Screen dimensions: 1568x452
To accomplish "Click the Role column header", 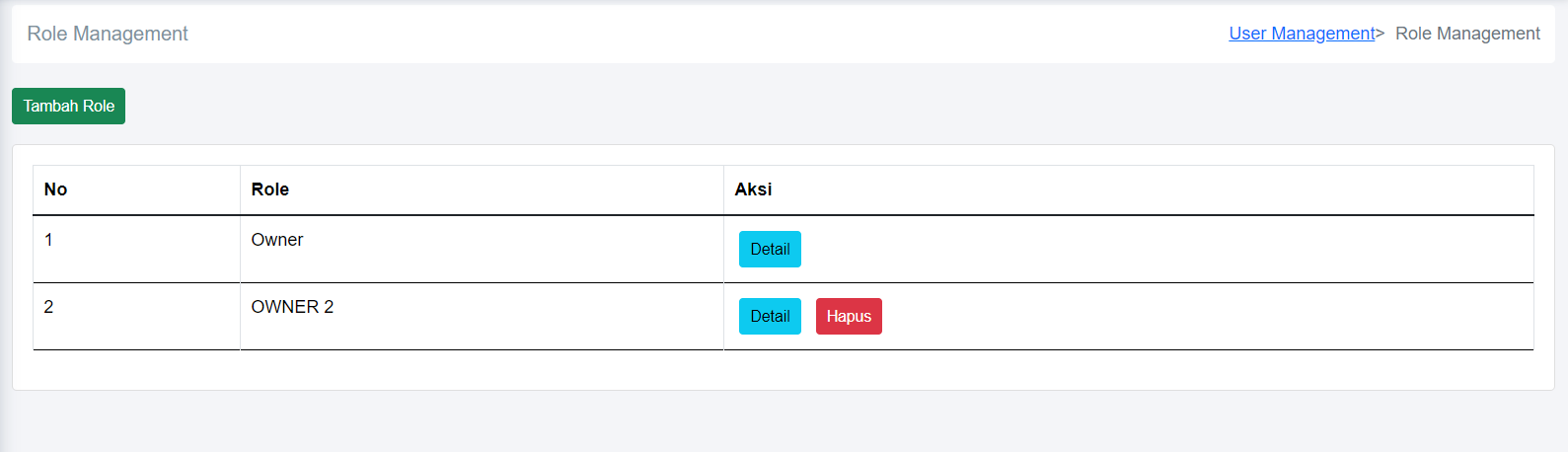I will [x=270, y=189].
